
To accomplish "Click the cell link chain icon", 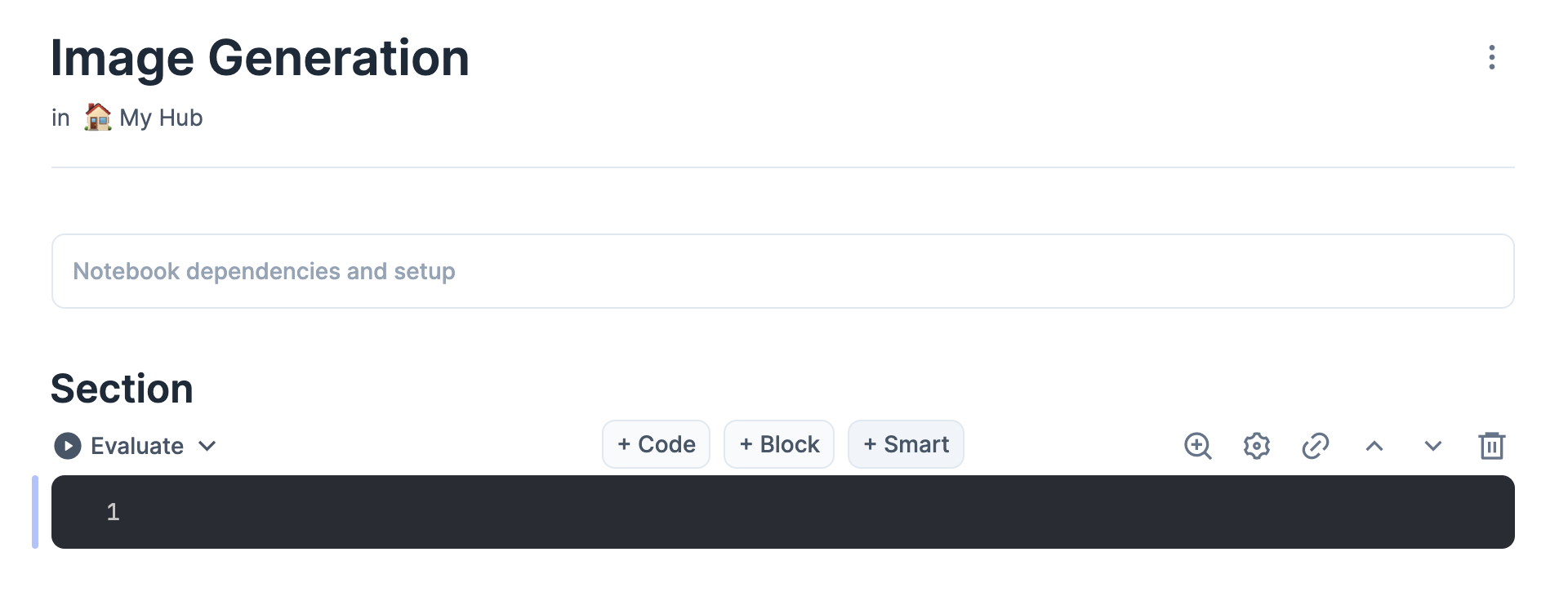I will [x=1316, y=446].
